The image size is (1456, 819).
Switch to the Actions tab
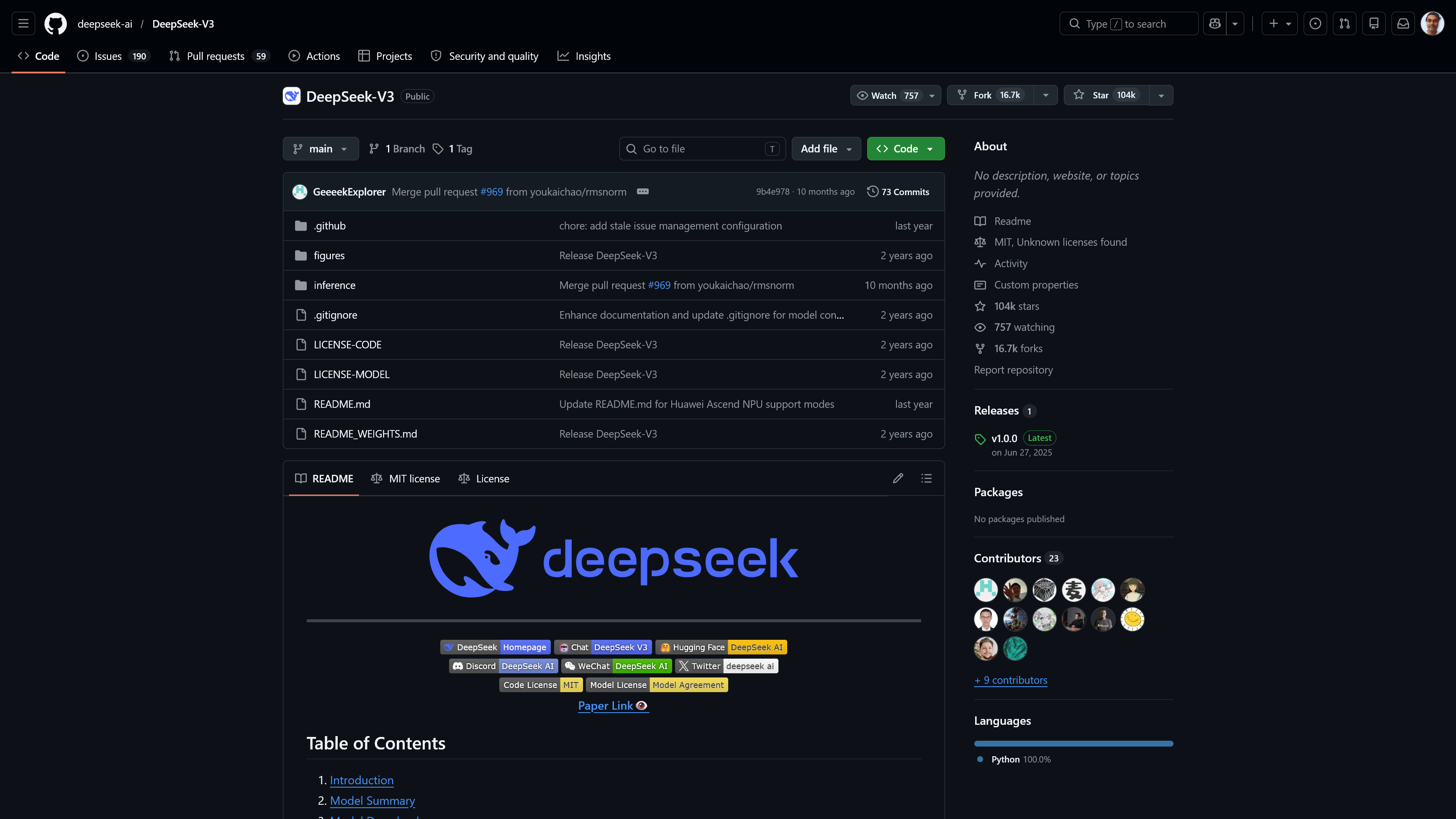pyautogui.click(x=314, y=56)
